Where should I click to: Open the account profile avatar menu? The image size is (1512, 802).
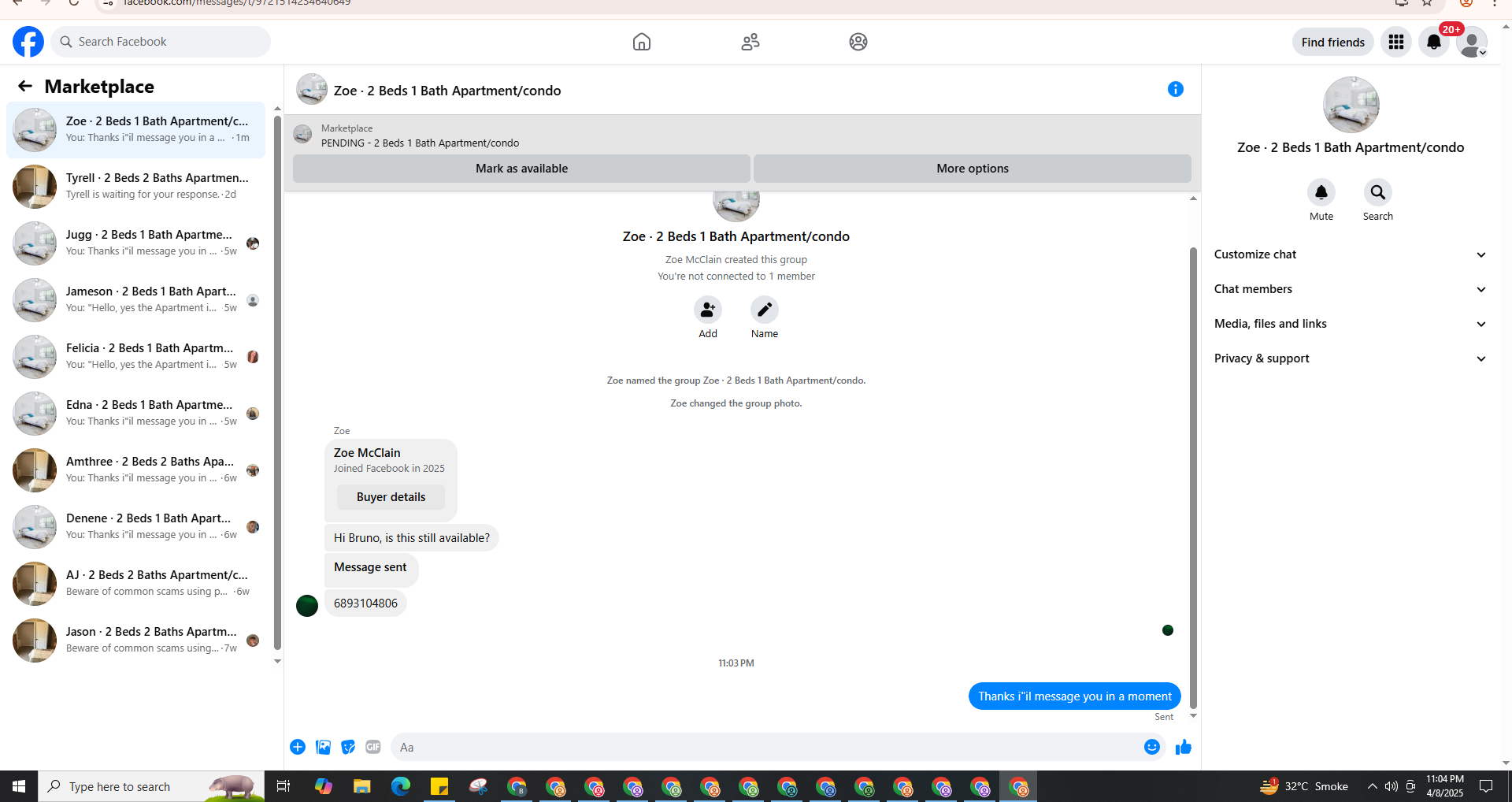point(1471,42)
